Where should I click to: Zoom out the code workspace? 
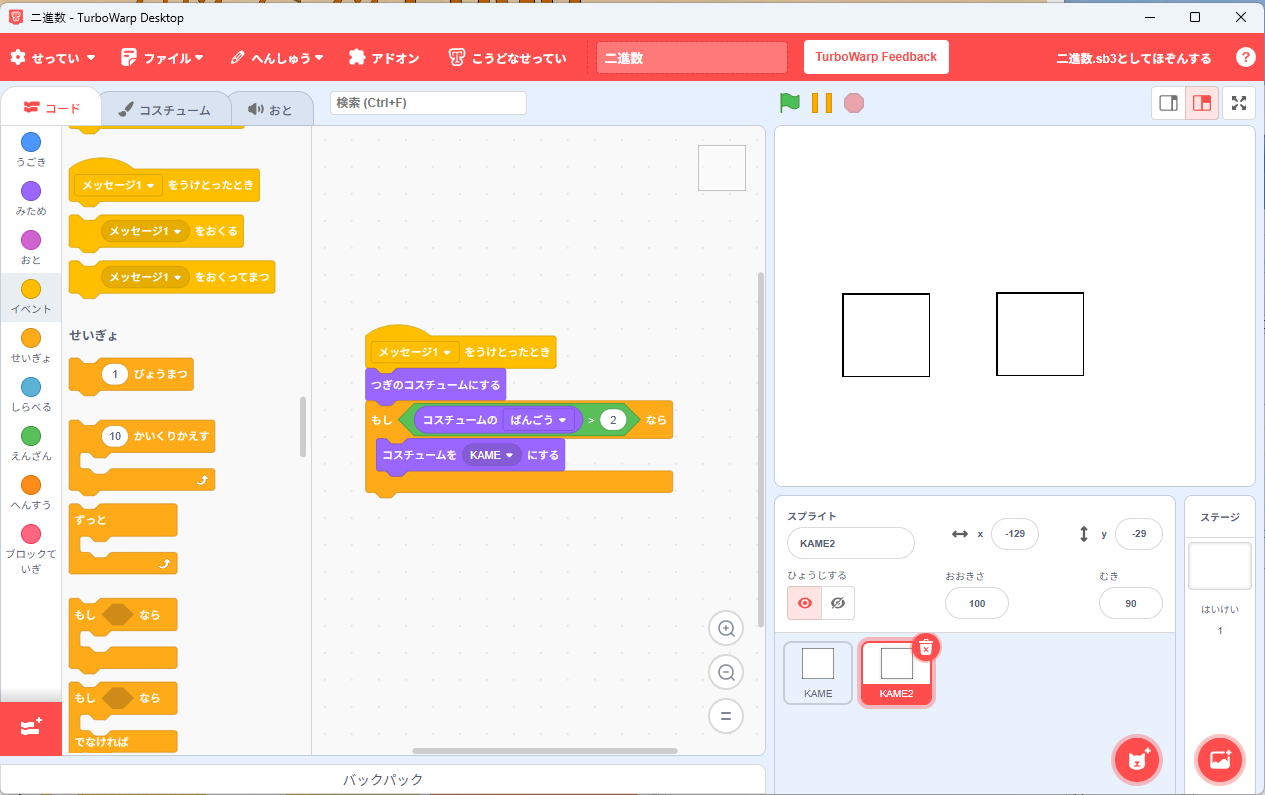click(x=726, y=673)
